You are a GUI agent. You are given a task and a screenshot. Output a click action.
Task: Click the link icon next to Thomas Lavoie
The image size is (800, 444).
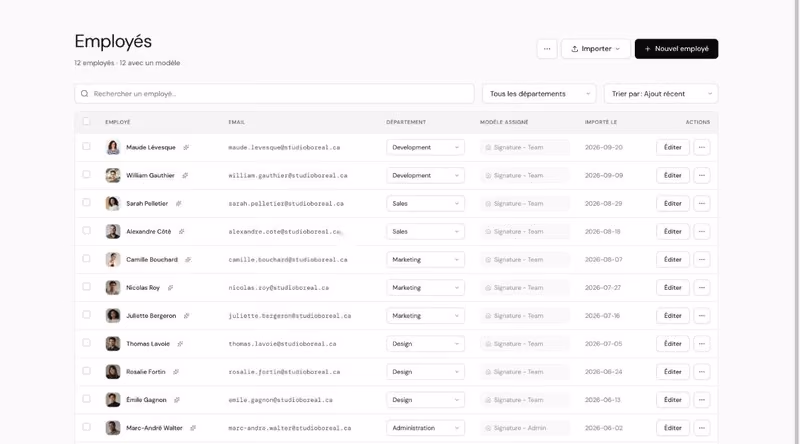[x=180, y=344]
